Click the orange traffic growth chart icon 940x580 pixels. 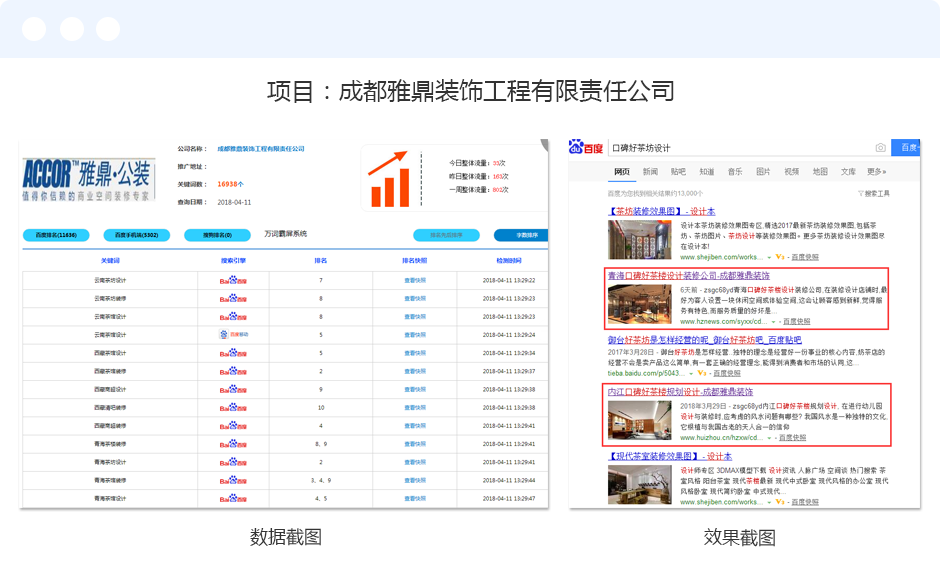[389, 179]
